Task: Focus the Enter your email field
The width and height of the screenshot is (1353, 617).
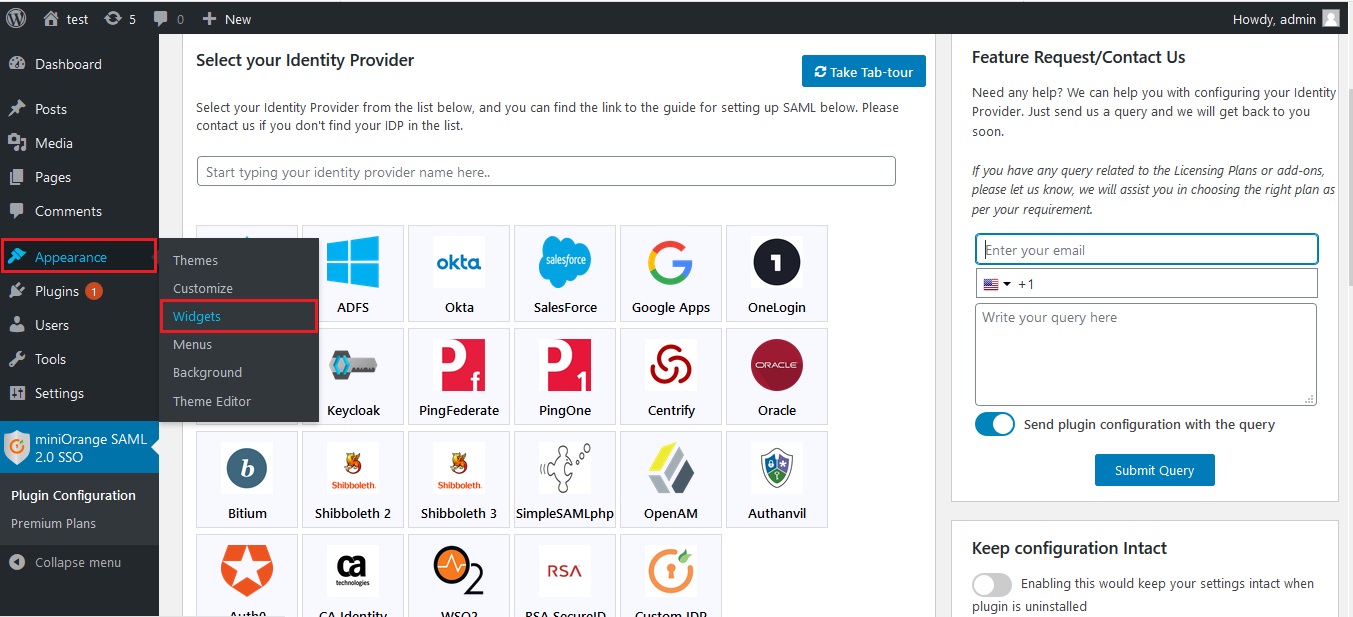Action: click(1147, 249)
